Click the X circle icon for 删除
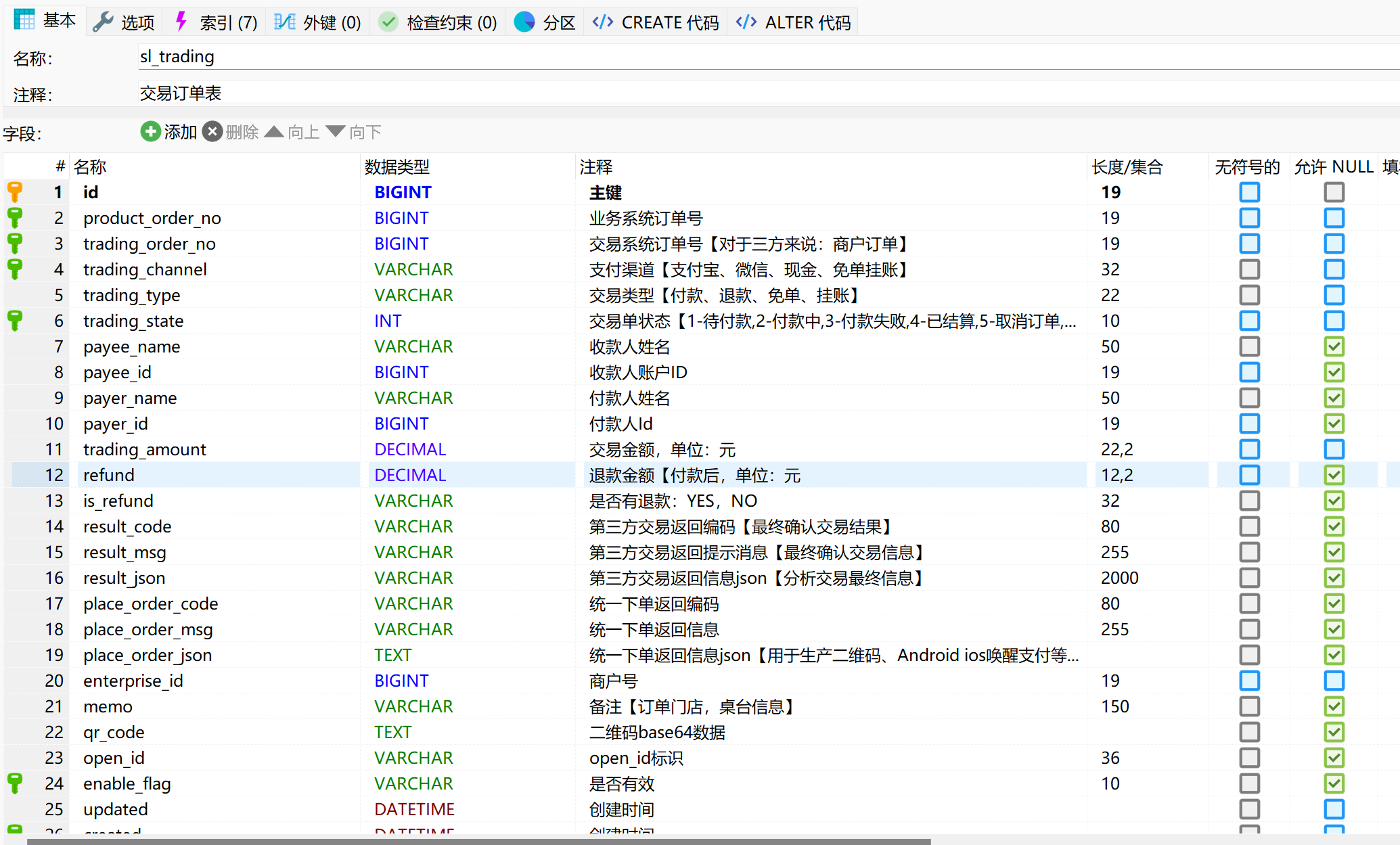 click(212, 131)
